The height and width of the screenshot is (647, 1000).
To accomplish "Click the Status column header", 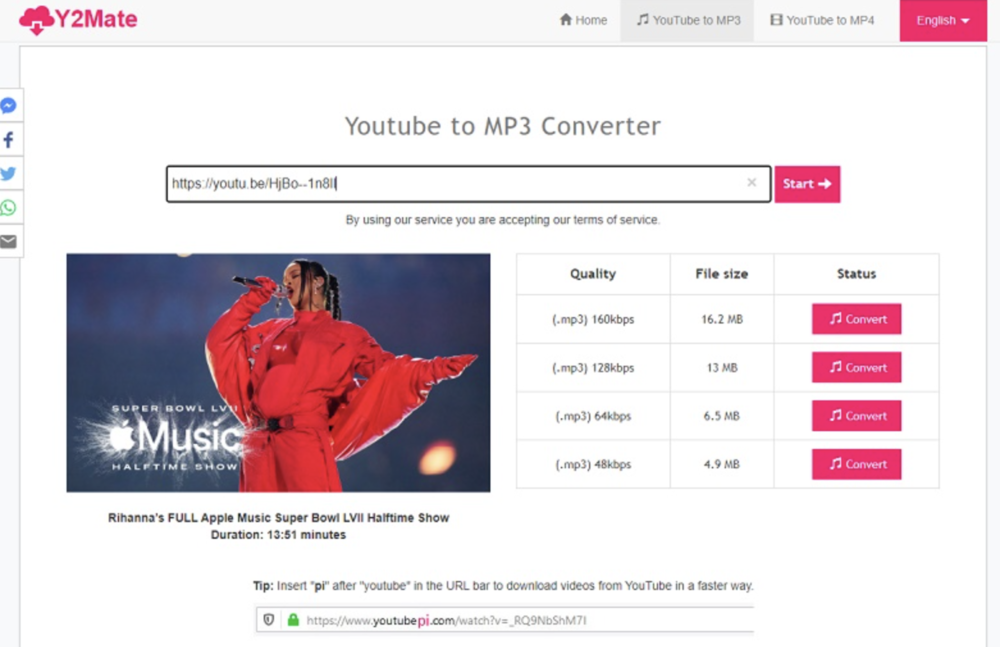I will click(856, 274).
